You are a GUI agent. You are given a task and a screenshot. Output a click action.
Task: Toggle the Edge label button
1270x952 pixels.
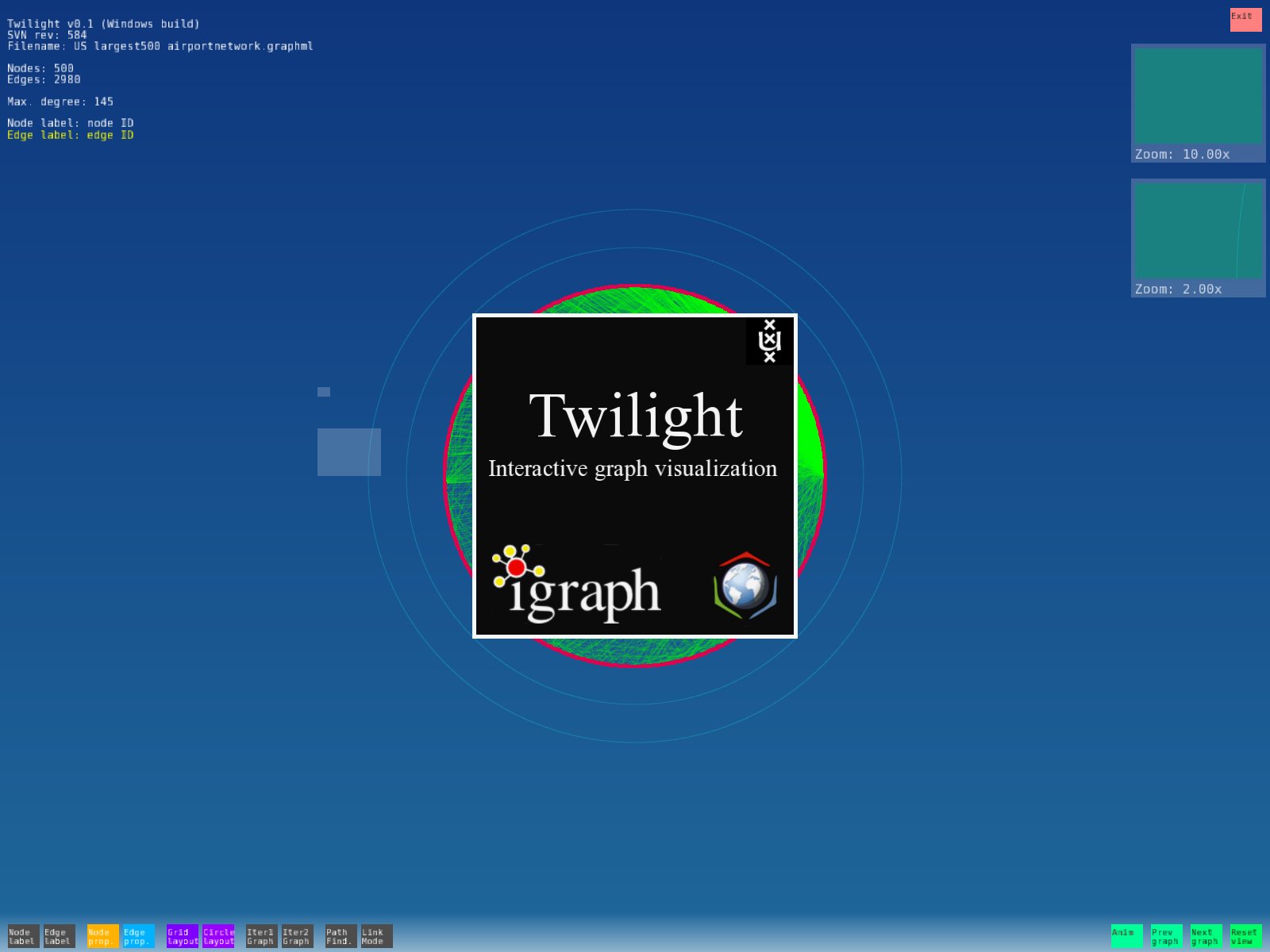(59, 936)
